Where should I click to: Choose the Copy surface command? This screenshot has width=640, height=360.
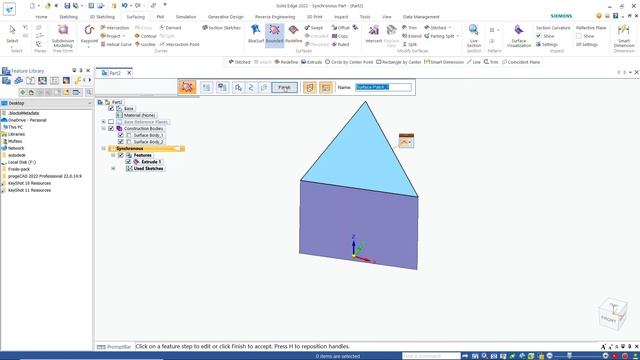340,36
